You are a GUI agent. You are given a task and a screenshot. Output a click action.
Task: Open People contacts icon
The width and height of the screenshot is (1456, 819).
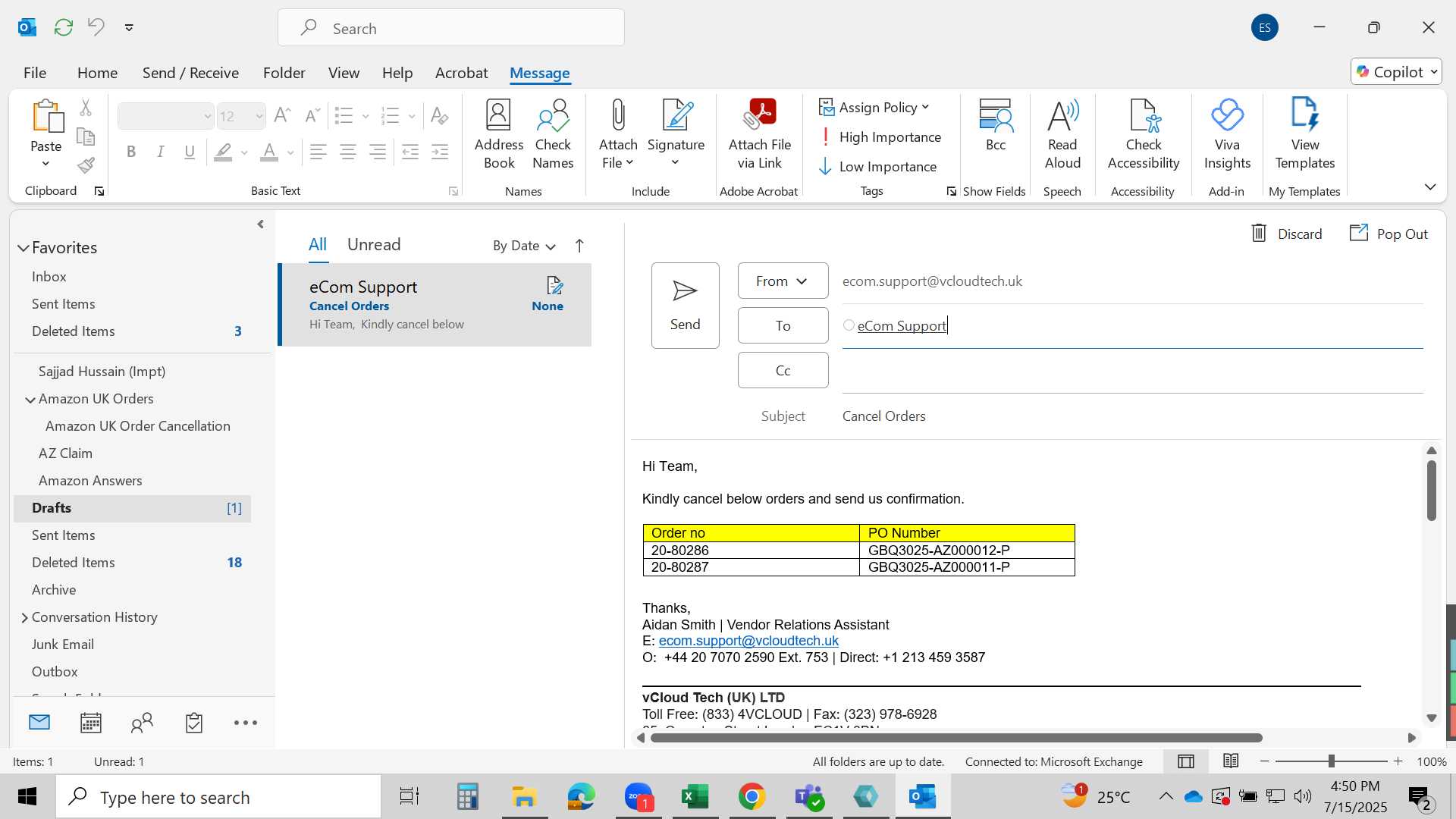142,723
